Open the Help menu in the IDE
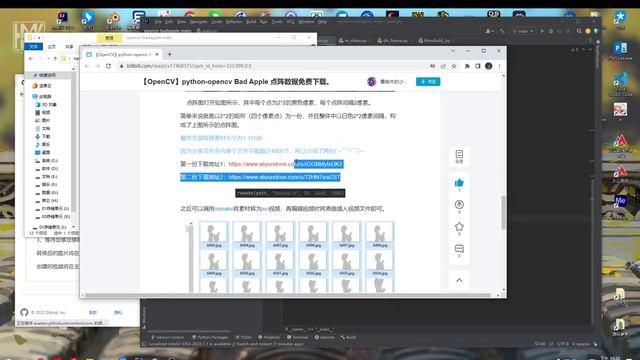Screen dimensions: 640x360 [322, 22]
